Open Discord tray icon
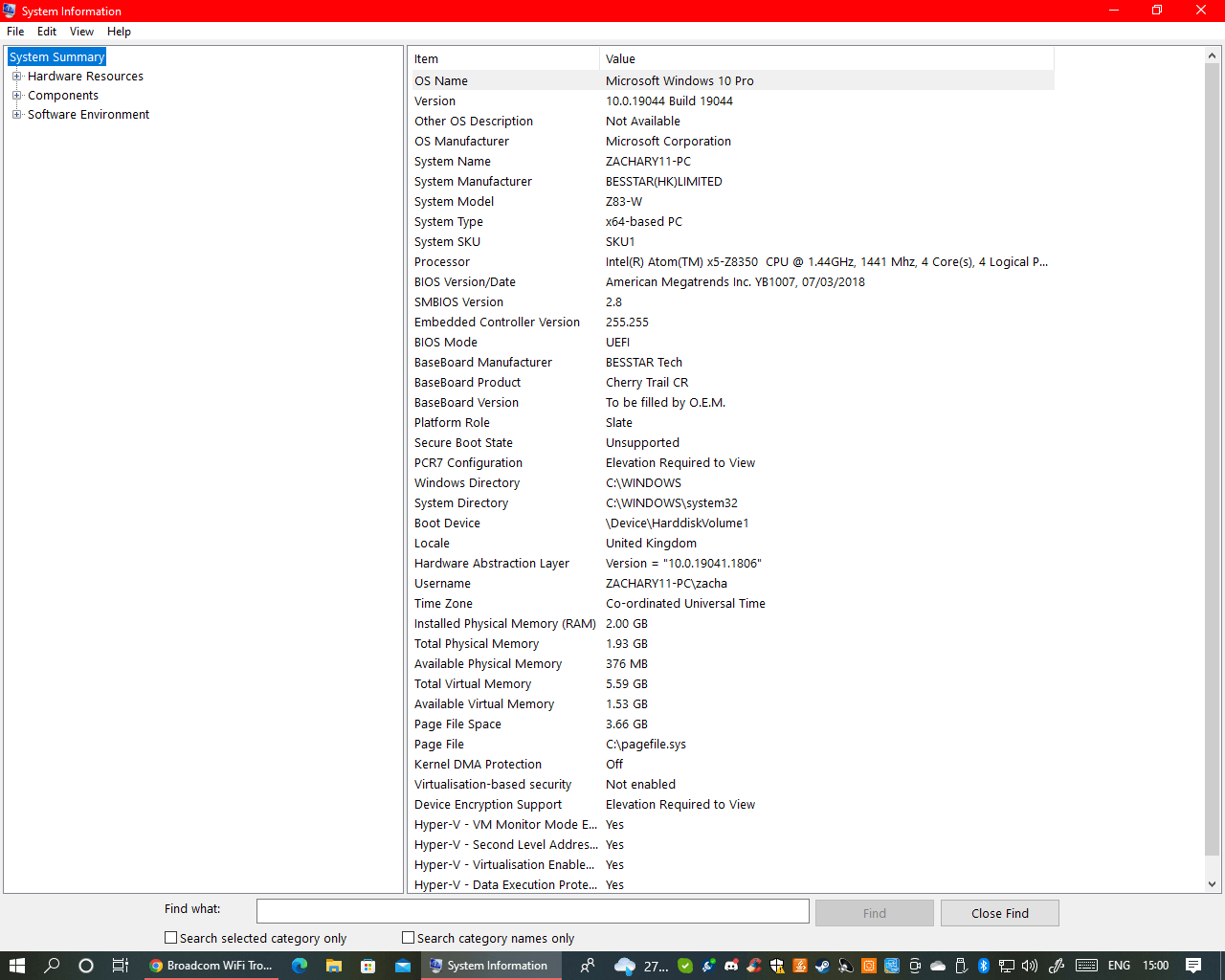The width and height of the screenshot is (1225, 980). point(733,966)
